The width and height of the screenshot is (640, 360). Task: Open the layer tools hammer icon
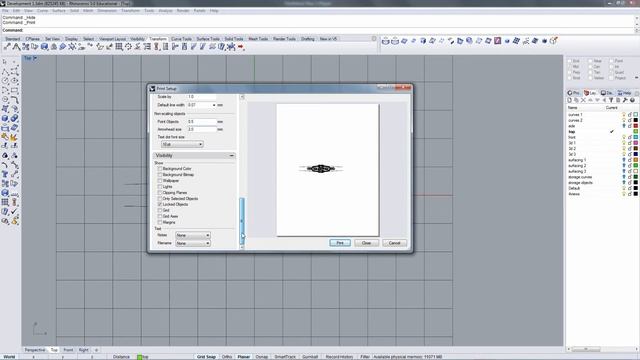(625, 100)
